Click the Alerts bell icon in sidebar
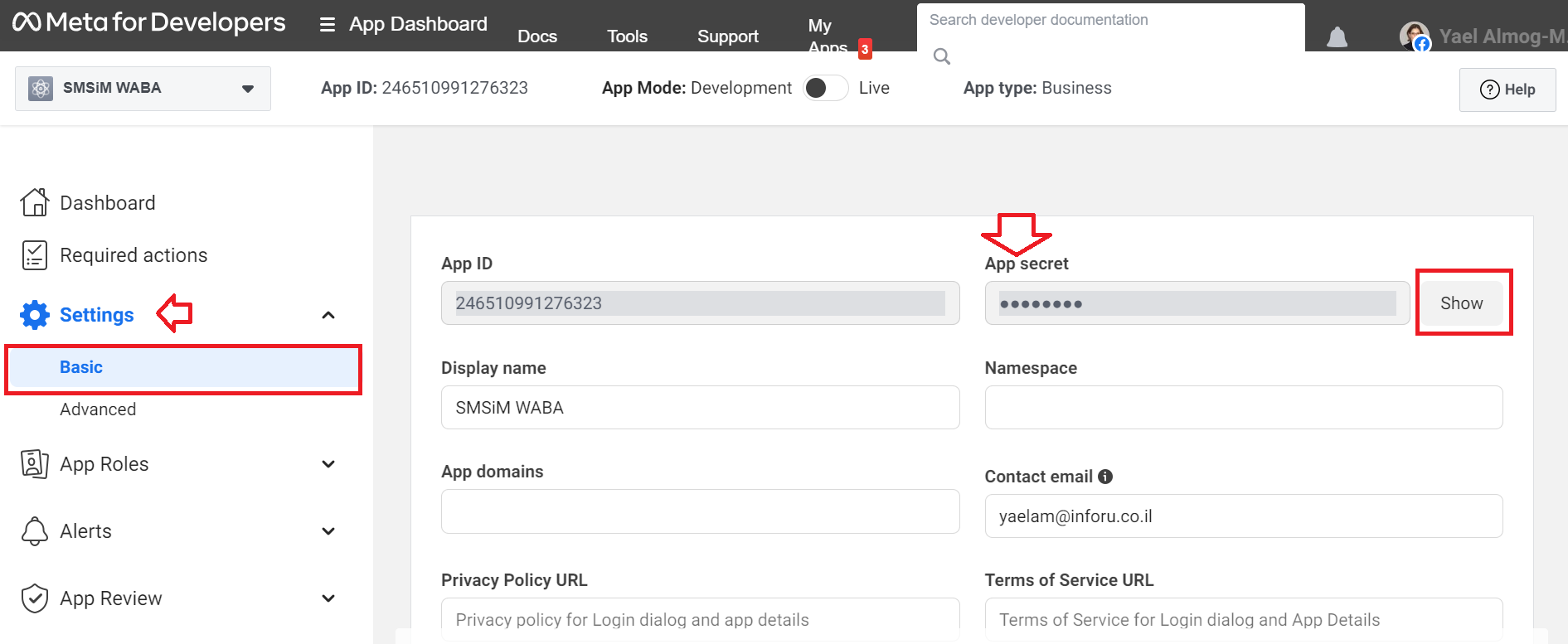This screenshot has width=1568, height=644. tap(35, 531)
